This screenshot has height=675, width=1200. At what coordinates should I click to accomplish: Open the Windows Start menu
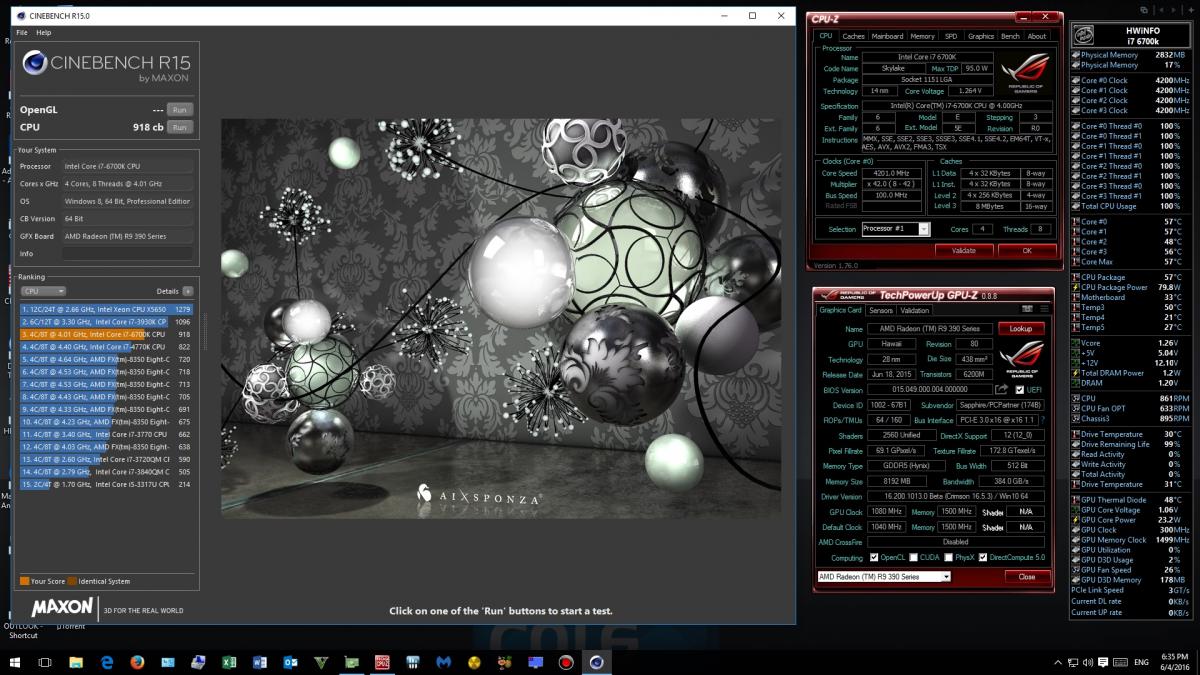pyautogui.click(x=16, y=662)
